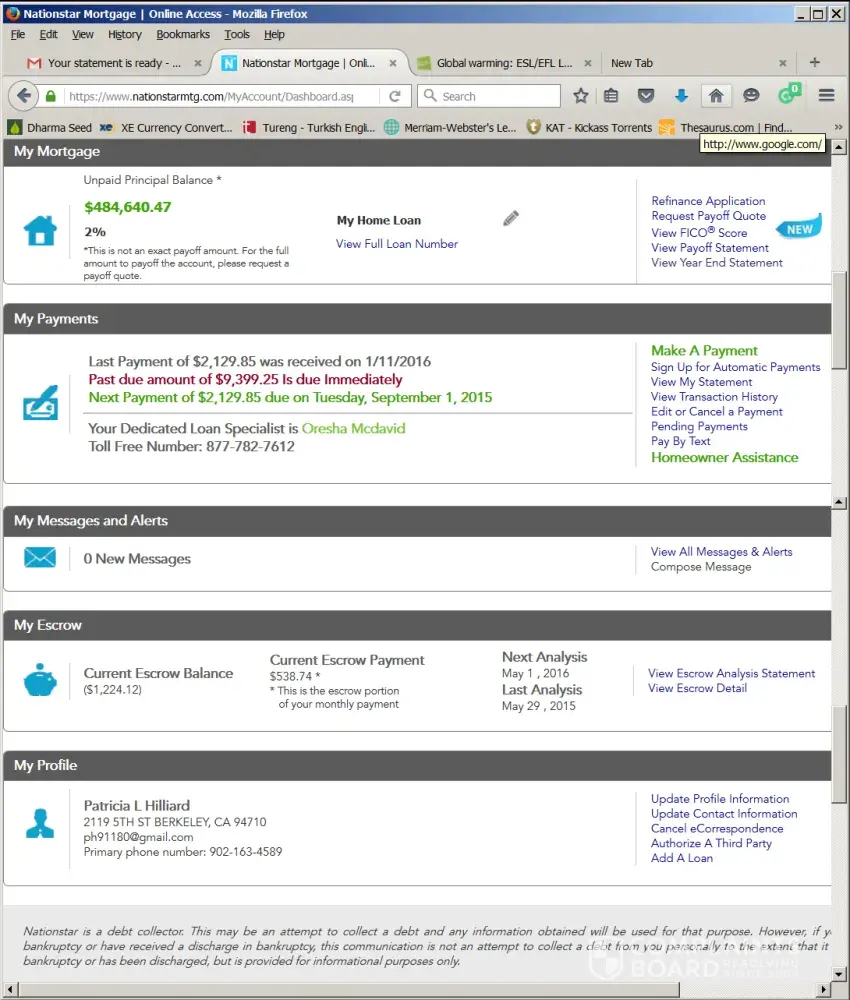Open the Firefox hamburger menu
Viewport: 850px width, 1000px height.
tap(826, 96)
